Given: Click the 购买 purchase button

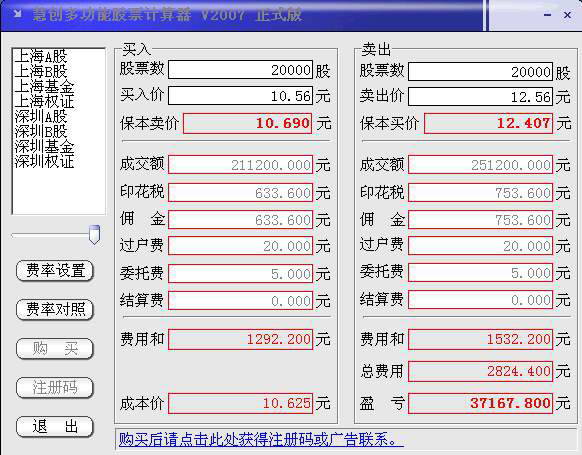Looking at the screenshot, I should [55, 348].
